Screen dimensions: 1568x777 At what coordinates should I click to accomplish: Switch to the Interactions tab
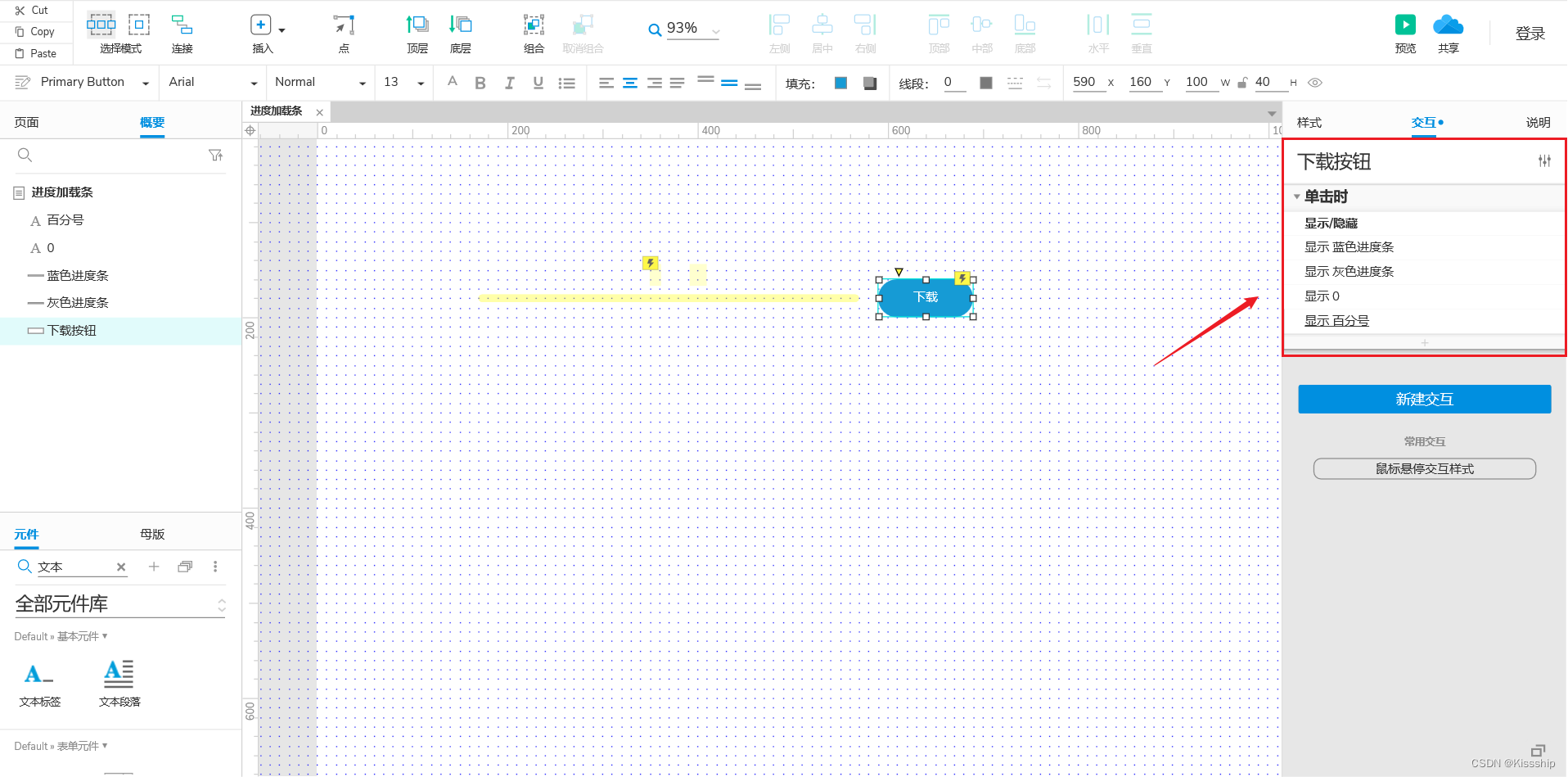(1424, 123)
